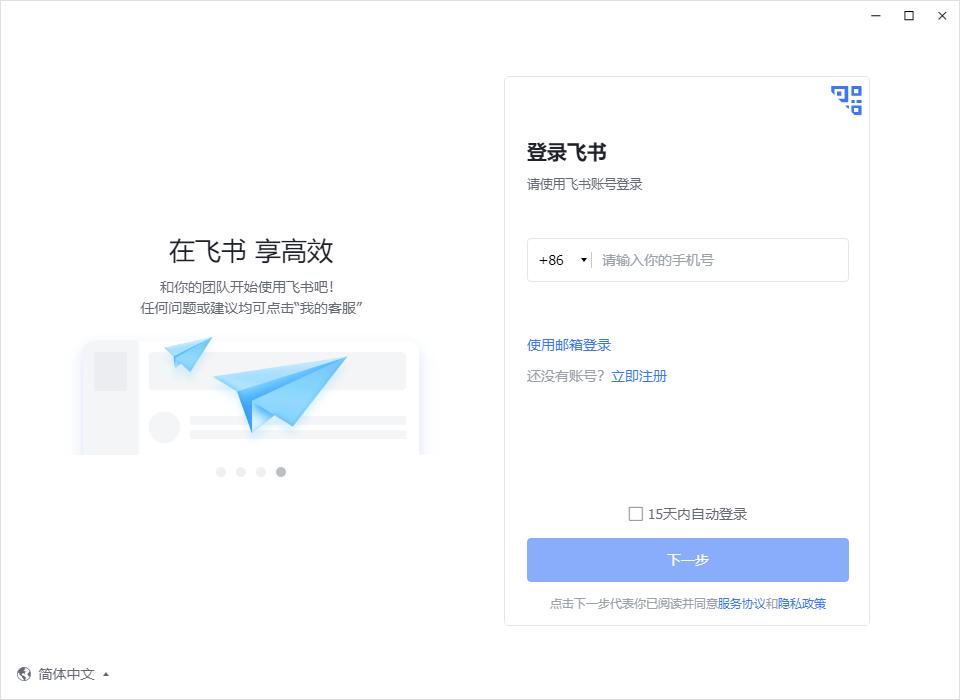The image size is (960, 700).
Task: Close the Feishu login window
Action: (x=942, y=16)
